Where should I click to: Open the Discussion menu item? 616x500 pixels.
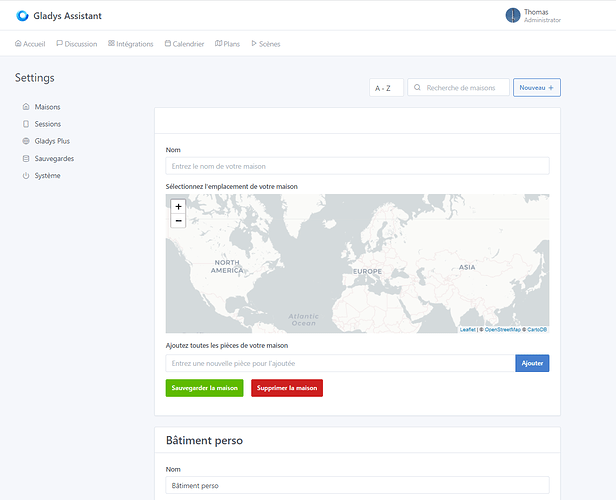[x=77, y=44]
